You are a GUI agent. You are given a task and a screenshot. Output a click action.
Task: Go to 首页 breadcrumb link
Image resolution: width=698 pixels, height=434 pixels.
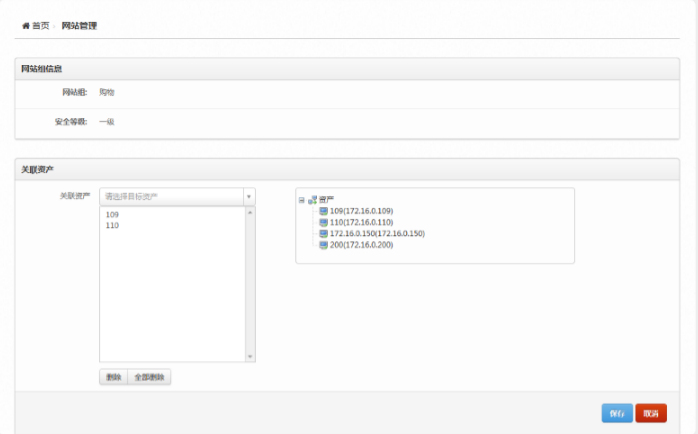40,25
